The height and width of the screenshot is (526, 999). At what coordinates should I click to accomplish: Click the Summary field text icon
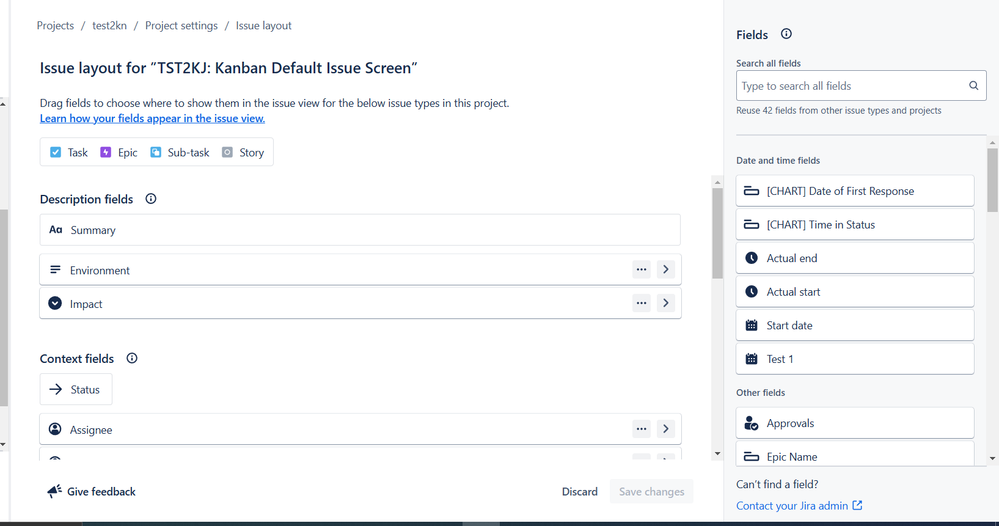56,230
